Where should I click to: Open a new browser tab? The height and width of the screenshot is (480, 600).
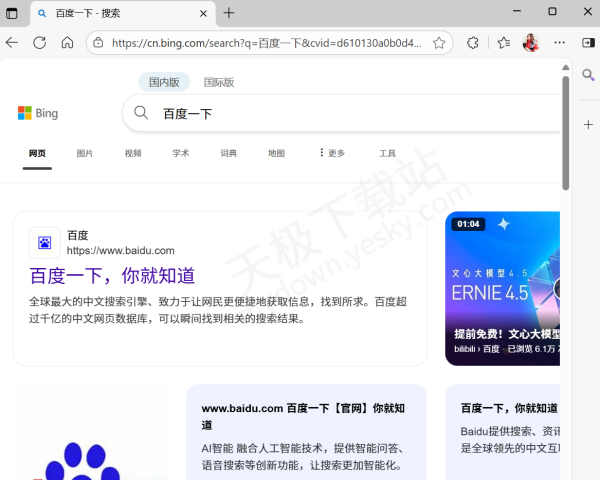pyautogui.click(x=229, y=13)
